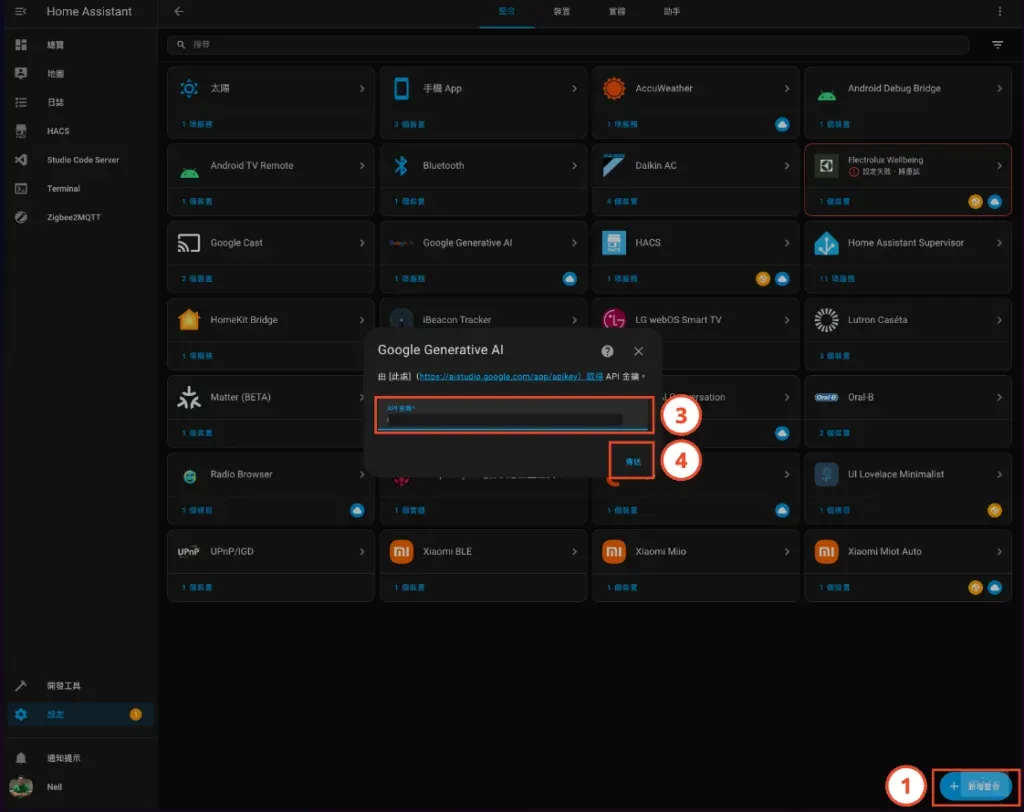Expand the Bluetooth integration card chevron
Image resolution: width=1024 pixels, height=812 pixels.
pos(574,166)
